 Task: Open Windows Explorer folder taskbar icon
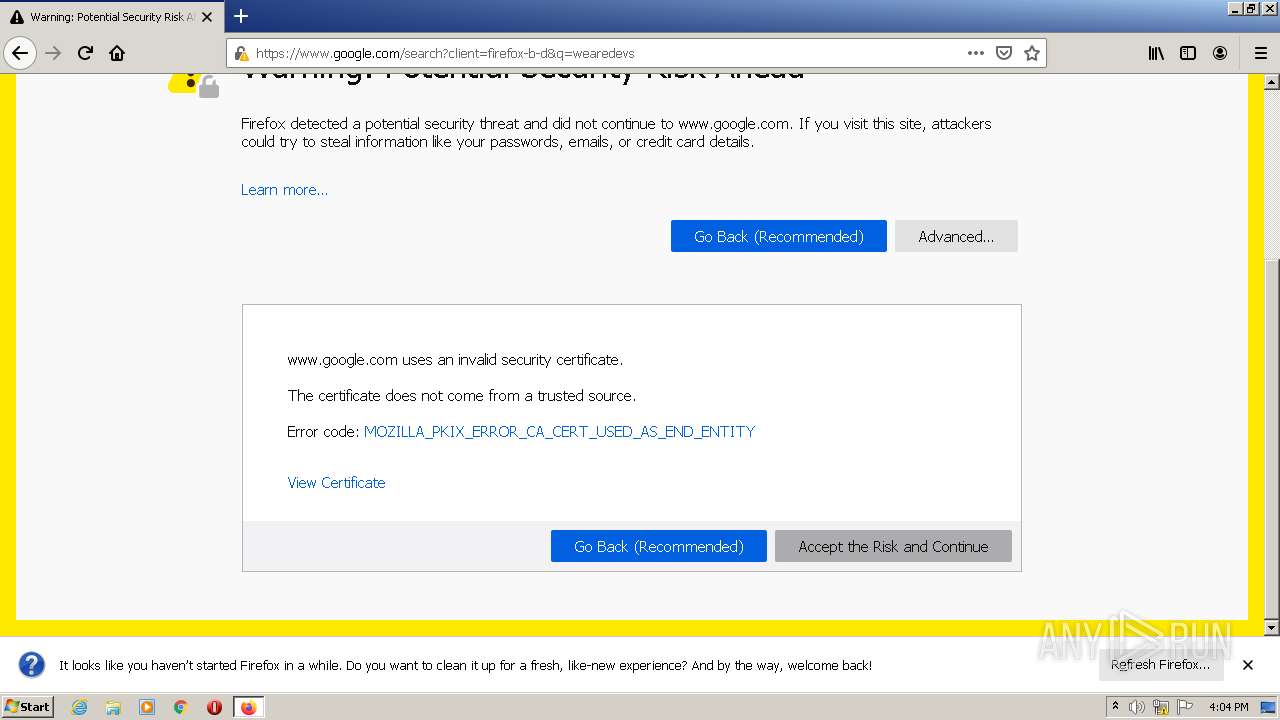113,707
